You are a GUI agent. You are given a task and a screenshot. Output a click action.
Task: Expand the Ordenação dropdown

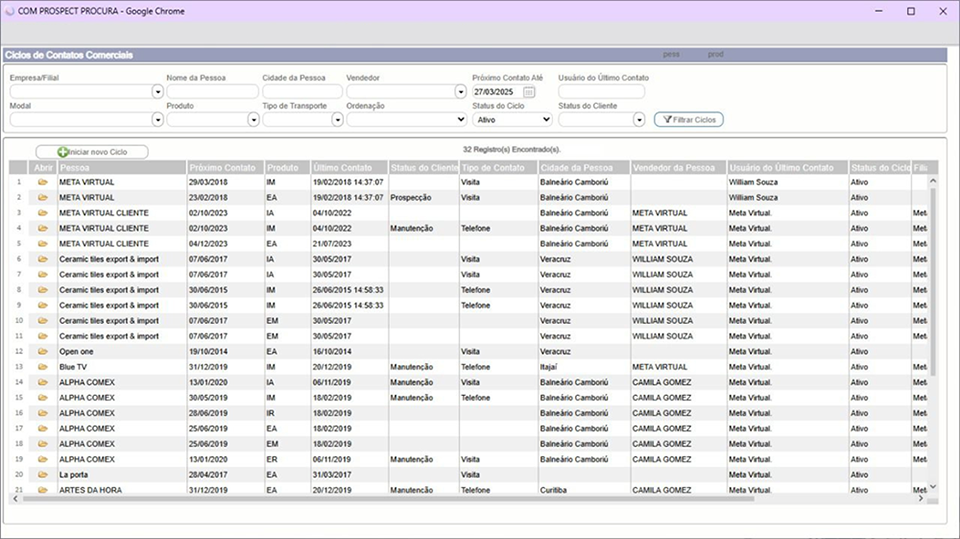click(x=462, y=120)
